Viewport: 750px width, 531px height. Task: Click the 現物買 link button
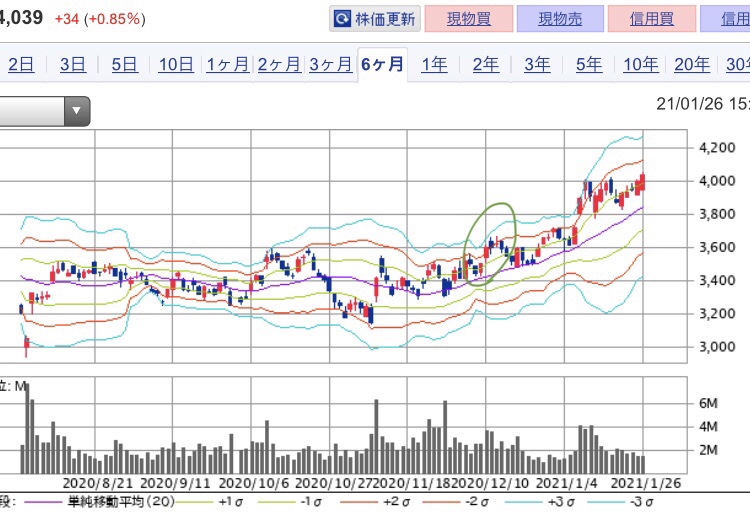pos(469,19)
